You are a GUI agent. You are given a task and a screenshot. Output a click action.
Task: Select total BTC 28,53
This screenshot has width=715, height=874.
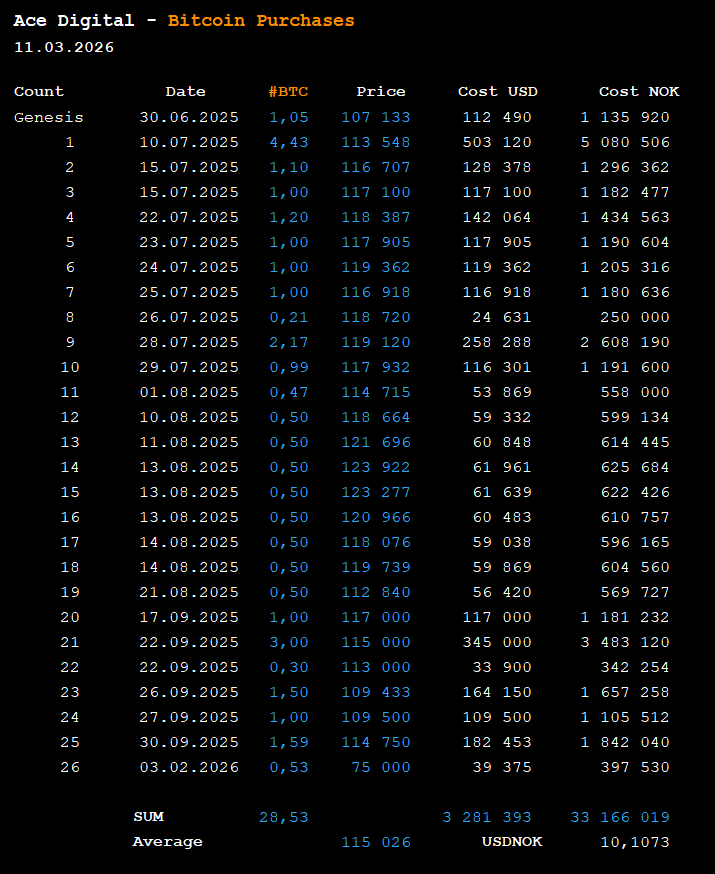click(x=284, y=818)
